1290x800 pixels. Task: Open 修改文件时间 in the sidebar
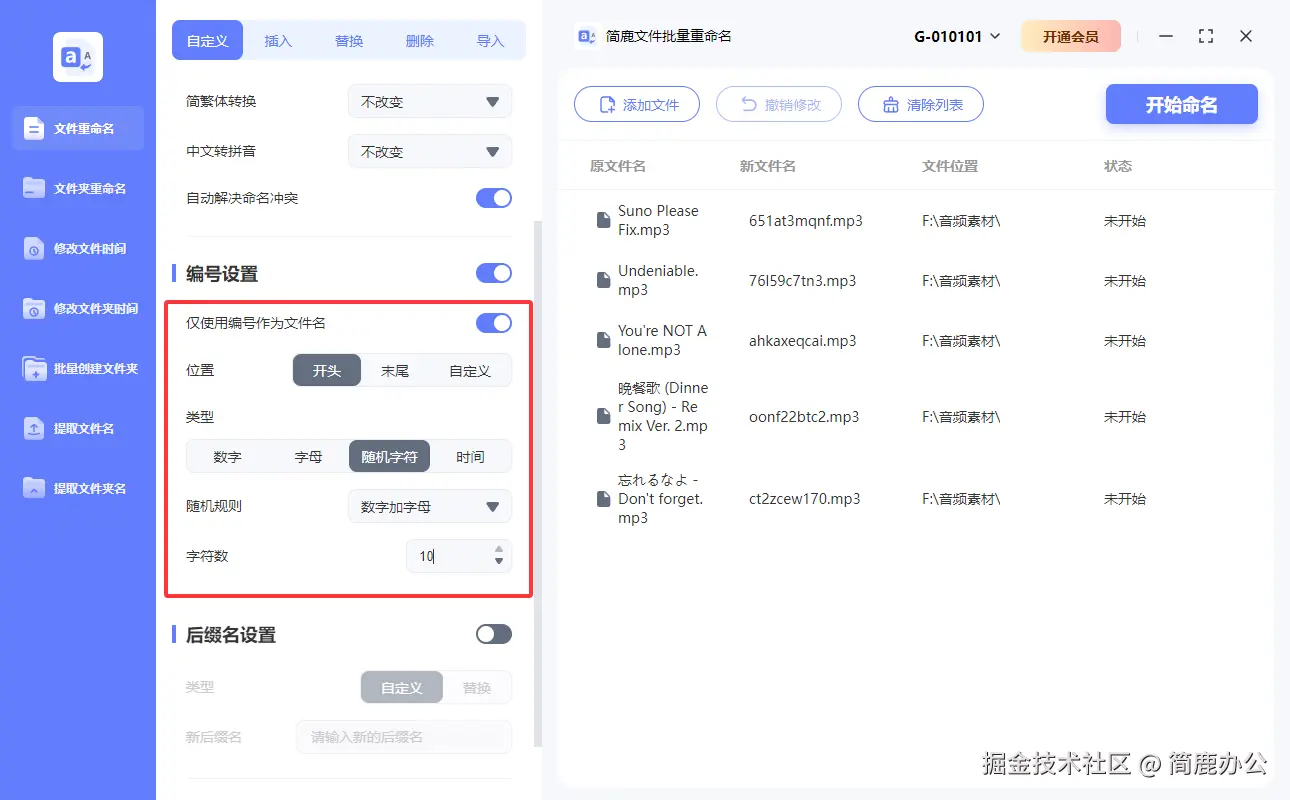78,248
